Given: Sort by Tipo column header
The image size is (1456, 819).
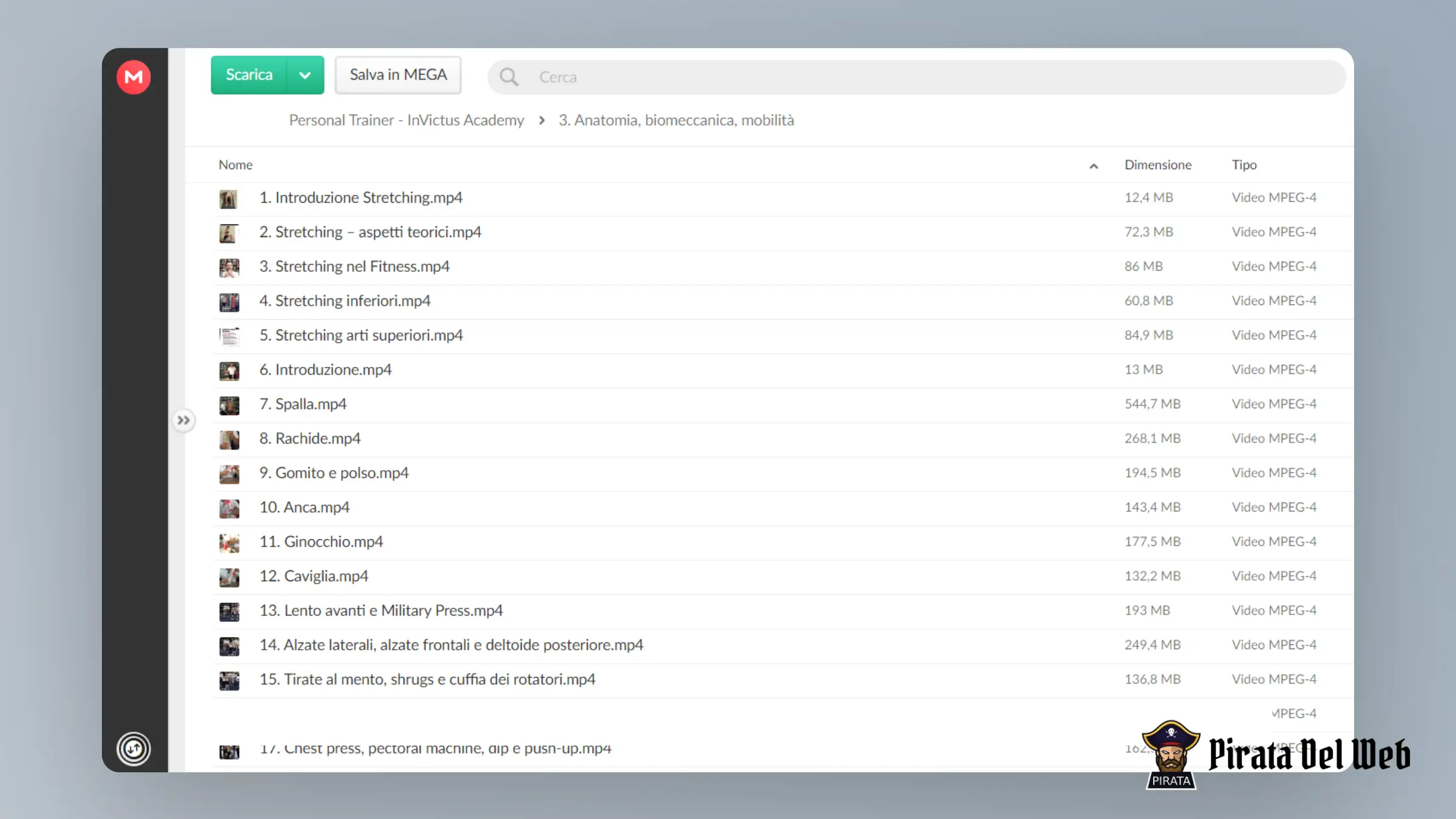Looking at the screenshot, I should click(x=1244, y=165).
